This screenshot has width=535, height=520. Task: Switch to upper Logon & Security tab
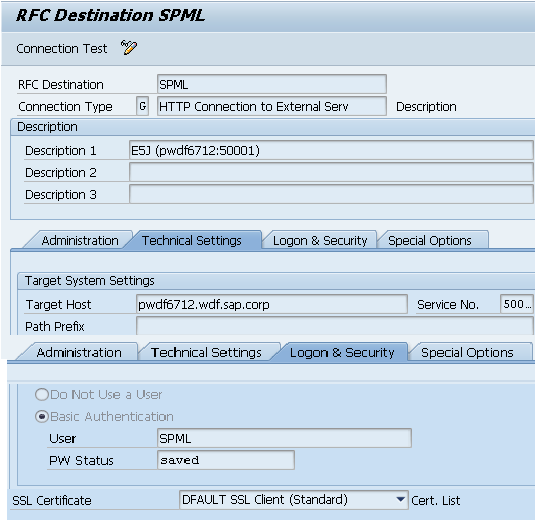point(320,241)
